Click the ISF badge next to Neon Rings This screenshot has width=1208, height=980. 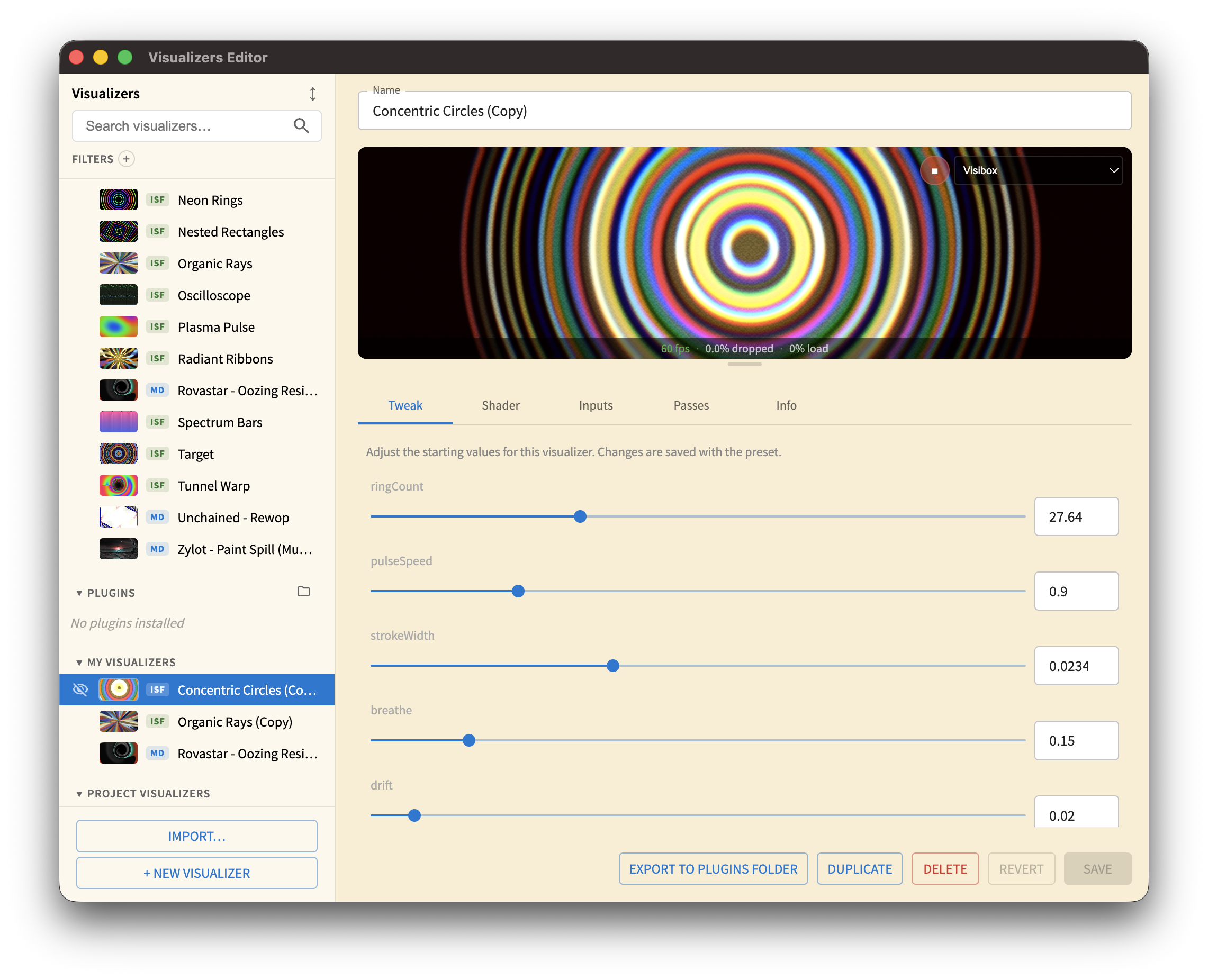158,199
